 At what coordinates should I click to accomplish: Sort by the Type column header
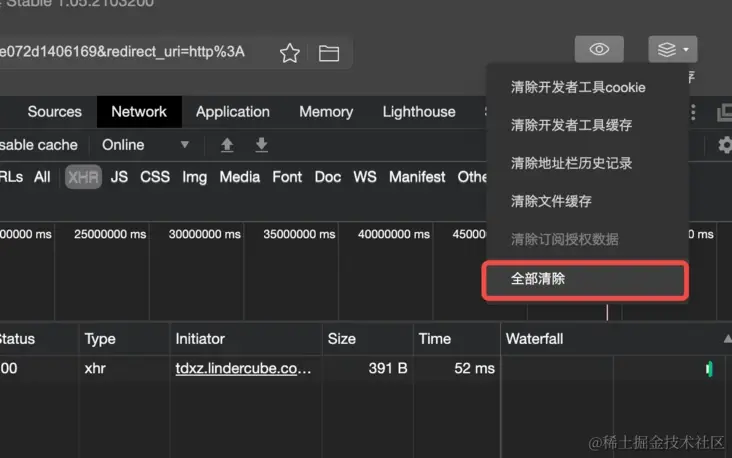tap(125, 339)
